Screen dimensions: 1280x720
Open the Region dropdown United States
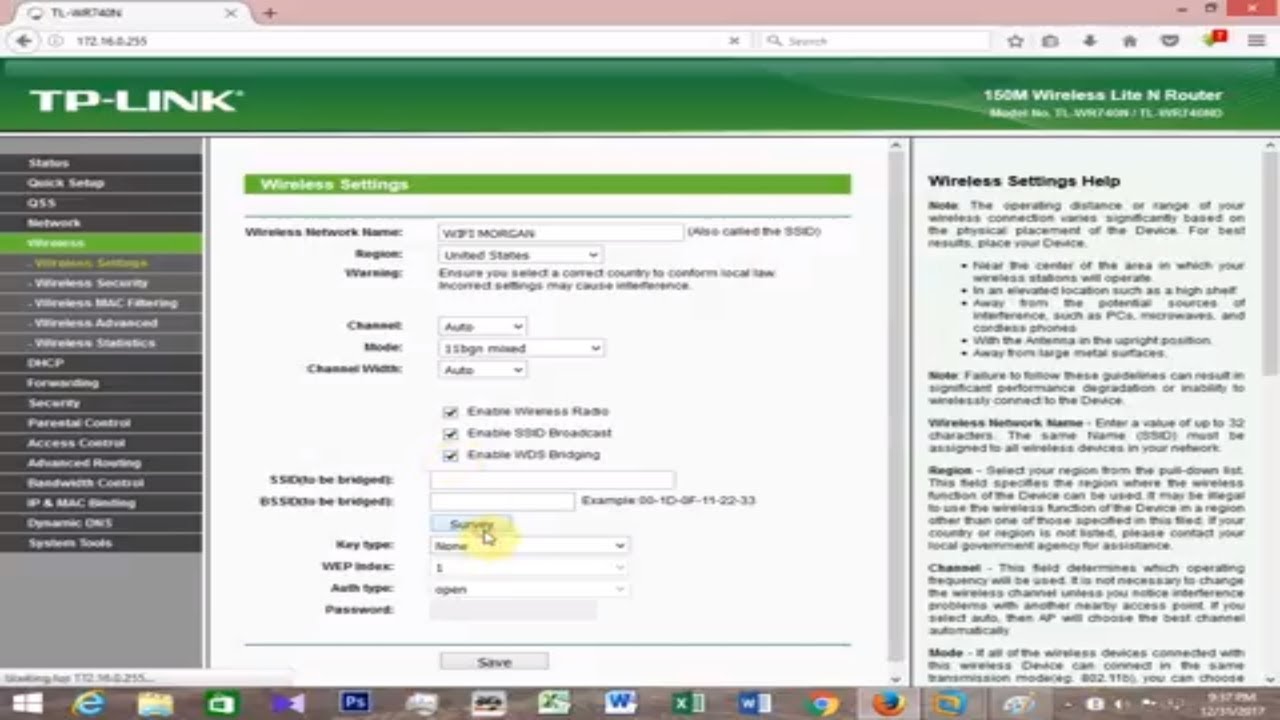pyautogui.click(x=521, y=255)
